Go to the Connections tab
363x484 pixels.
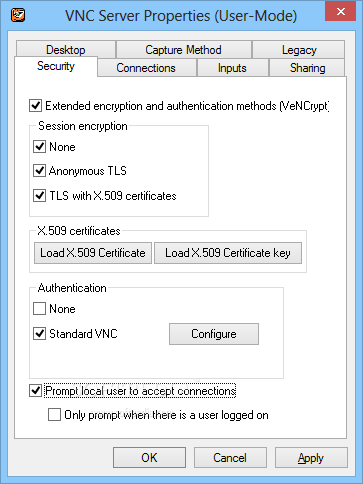tap(146, 68)
